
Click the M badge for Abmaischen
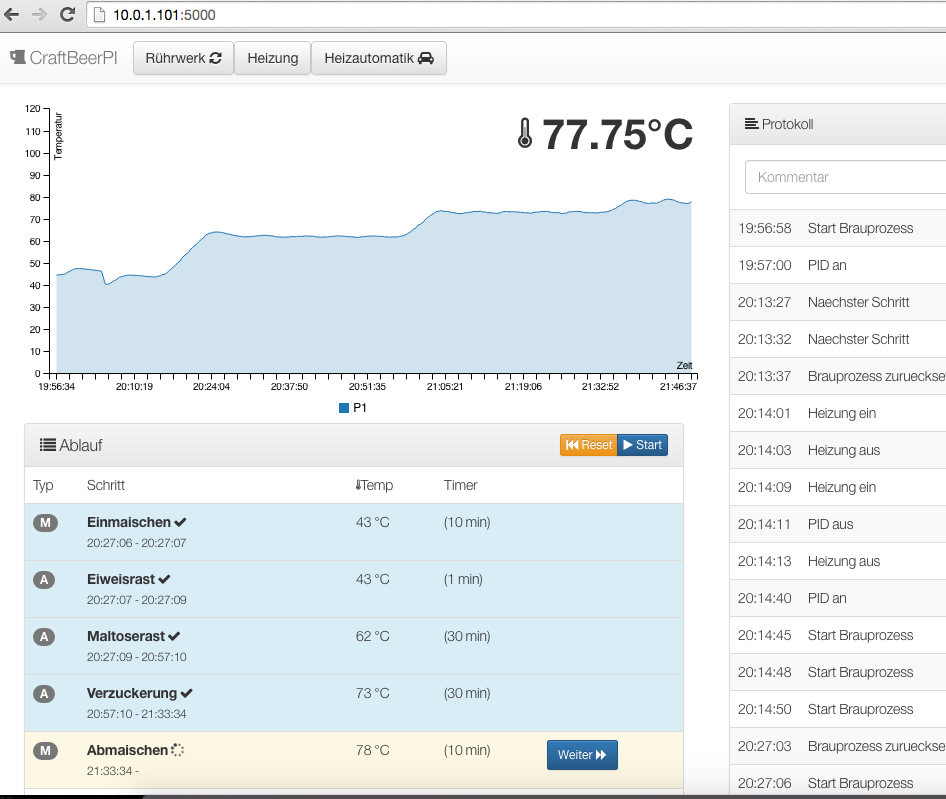tap(45, 751)
